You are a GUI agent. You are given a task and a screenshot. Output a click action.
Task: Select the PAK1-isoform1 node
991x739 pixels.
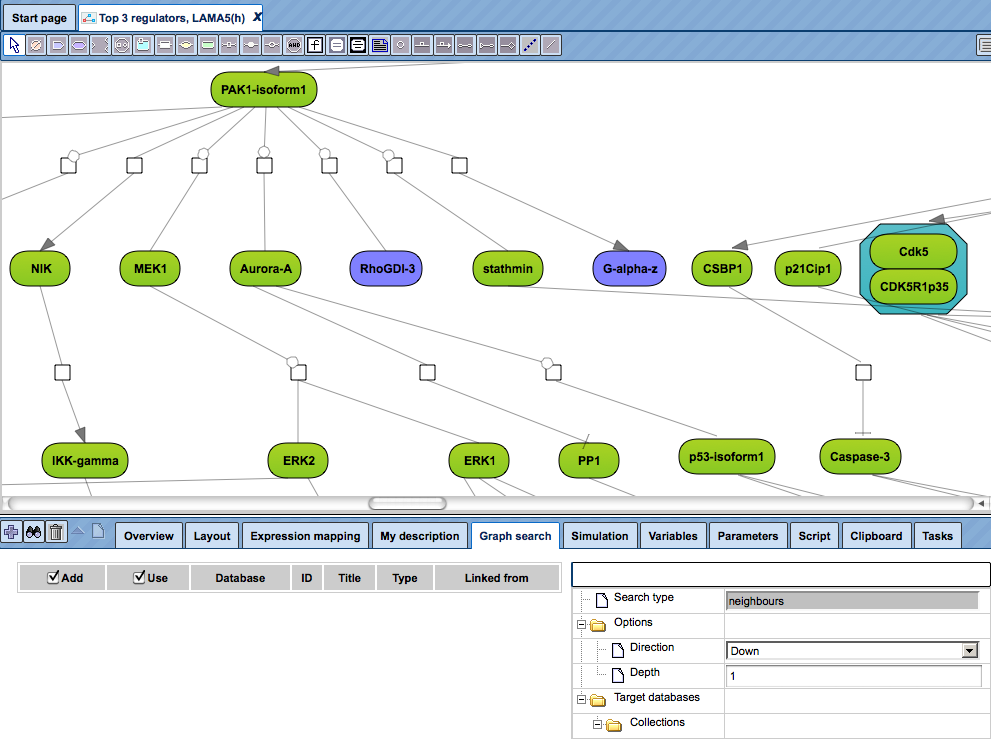coord(264,90)
